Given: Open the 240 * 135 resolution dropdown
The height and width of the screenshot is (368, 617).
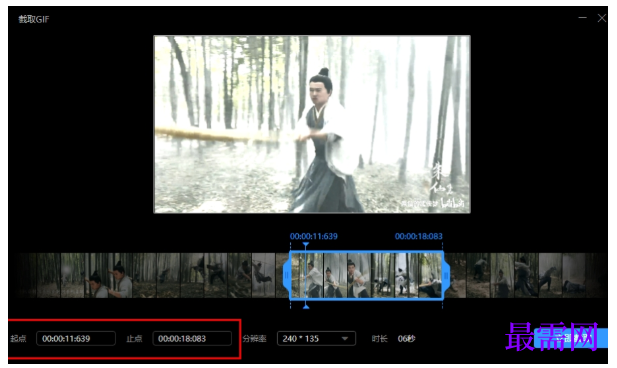Looking at the screenshot, I should tap(316, 338).
